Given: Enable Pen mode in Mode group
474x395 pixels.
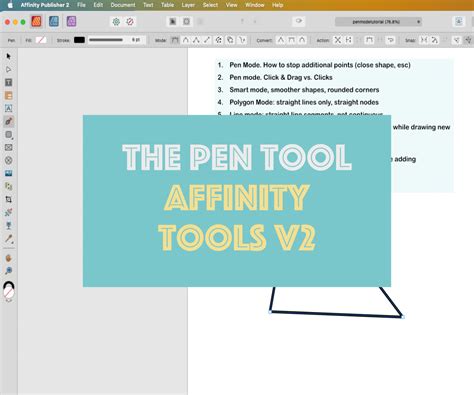Looking at the screenshot, I should (x=175, y=40).
